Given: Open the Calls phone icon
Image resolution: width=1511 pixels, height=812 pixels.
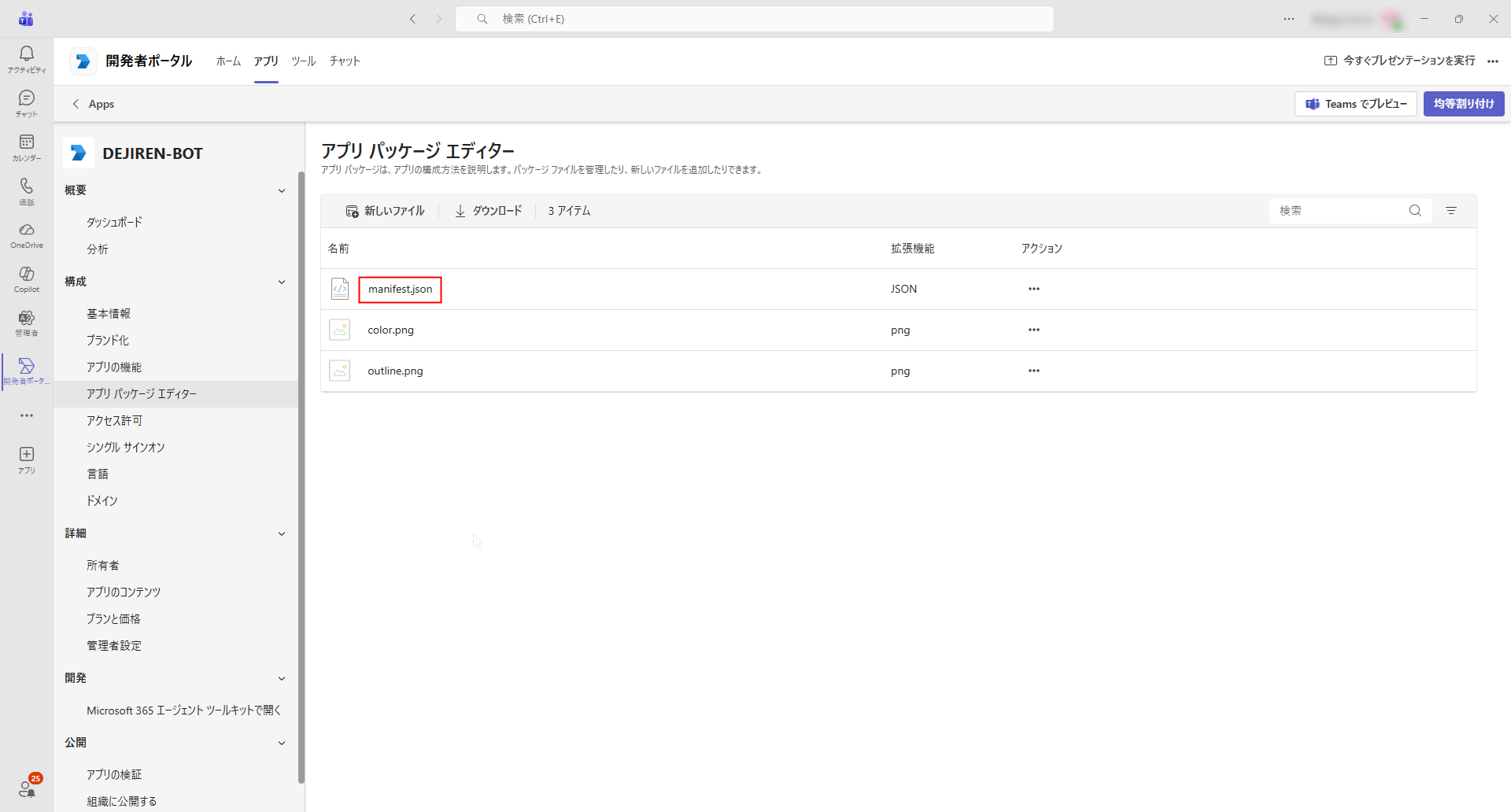Looking at the screenshot, I should coord(27,191).
